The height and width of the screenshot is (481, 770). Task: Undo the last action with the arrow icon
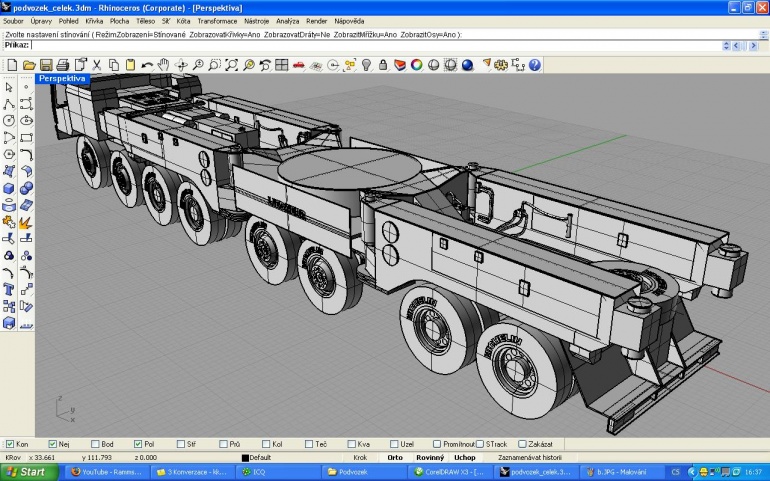tap(147, 65)
